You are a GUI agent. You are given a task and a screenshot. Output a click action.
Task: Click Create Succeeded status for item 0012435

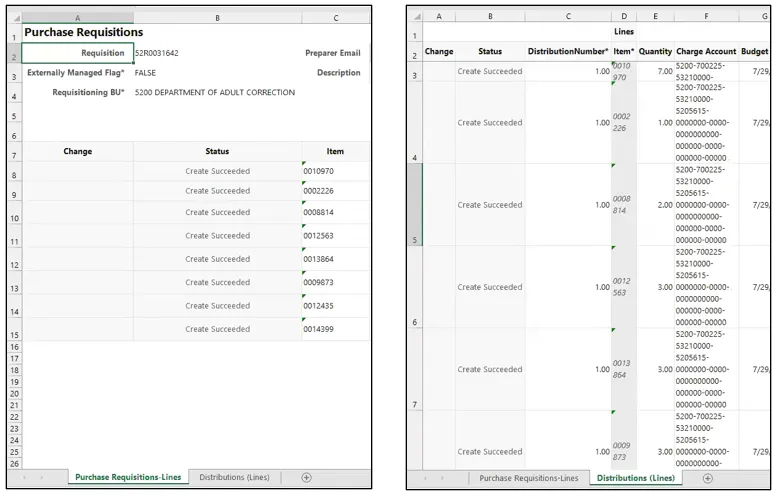(x=218, y=306)
